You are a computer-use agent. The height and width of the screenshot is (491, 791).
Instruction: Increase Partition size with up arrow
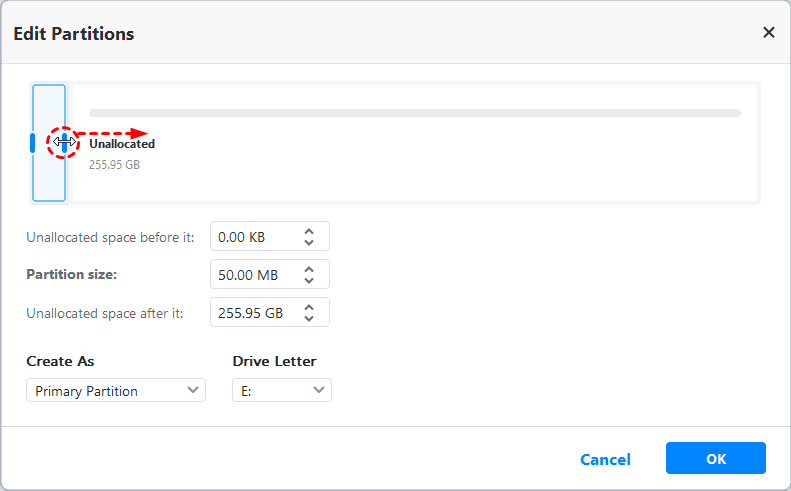[309, 269]
